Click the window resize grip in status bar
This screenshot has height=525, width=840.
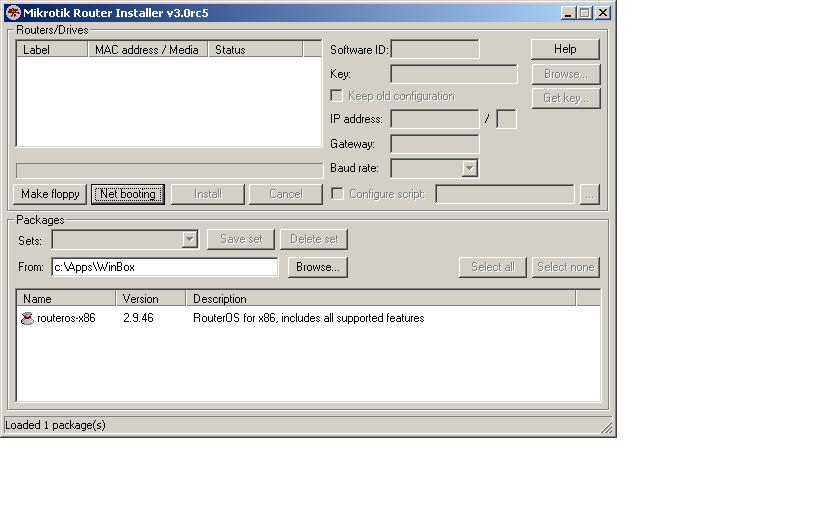click(x=606, y=427)
